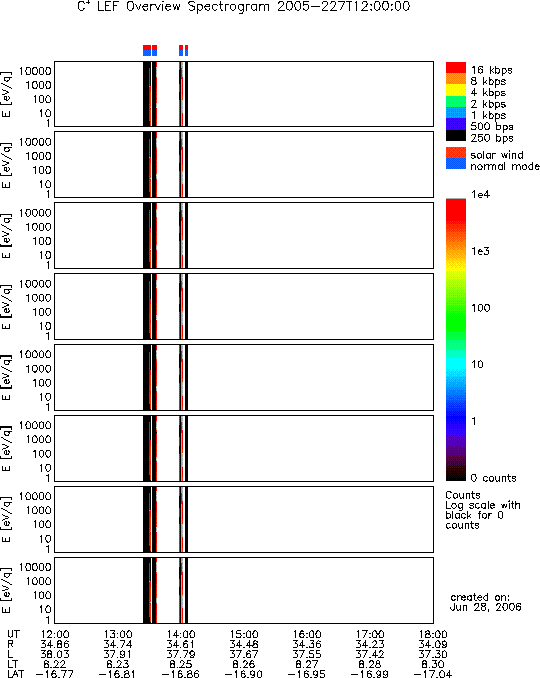Click the 14:00 UT tick label

[181, 634]
